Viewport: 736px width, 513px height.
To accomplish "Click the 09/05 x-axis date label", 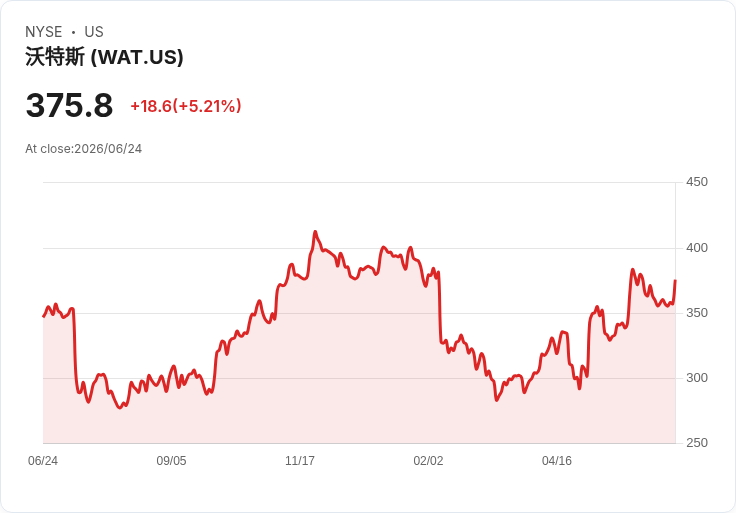I will tap(171, 461).
